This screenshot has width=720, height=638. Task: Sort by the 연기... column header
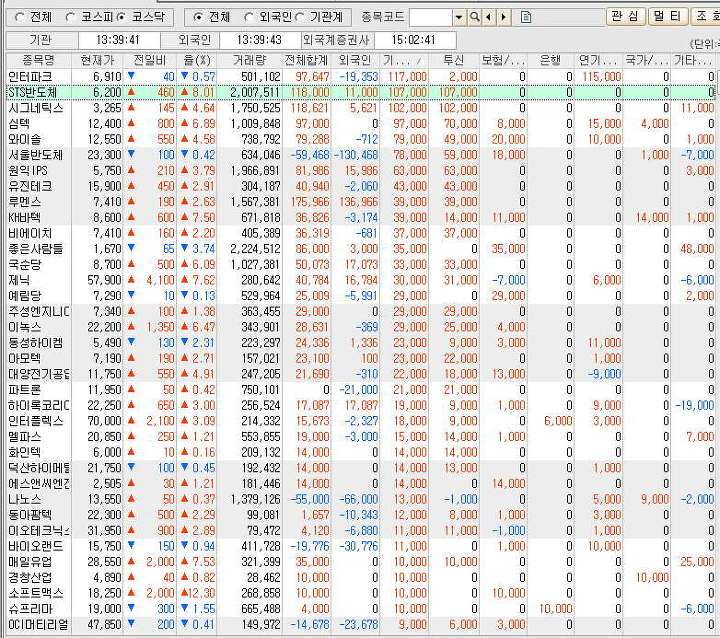(x=599, y=60)
